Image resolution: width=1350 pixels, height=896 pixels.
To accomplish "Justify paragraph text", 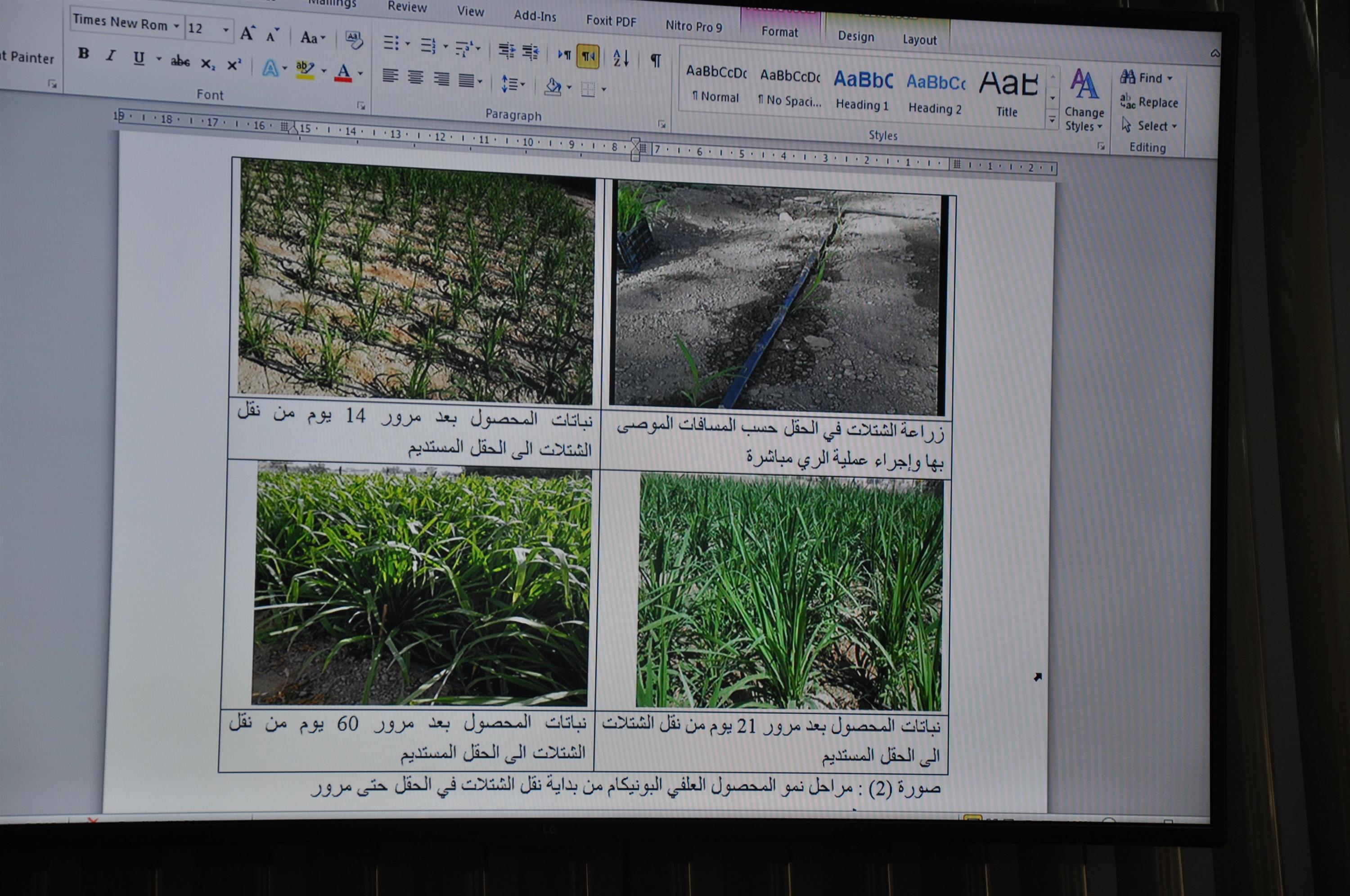I will [467, 80].
